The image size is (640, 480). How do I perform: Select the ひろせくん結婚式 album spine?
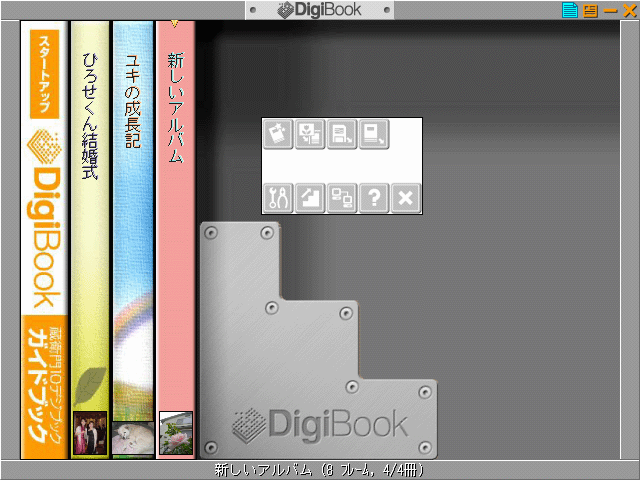(90, 240)
